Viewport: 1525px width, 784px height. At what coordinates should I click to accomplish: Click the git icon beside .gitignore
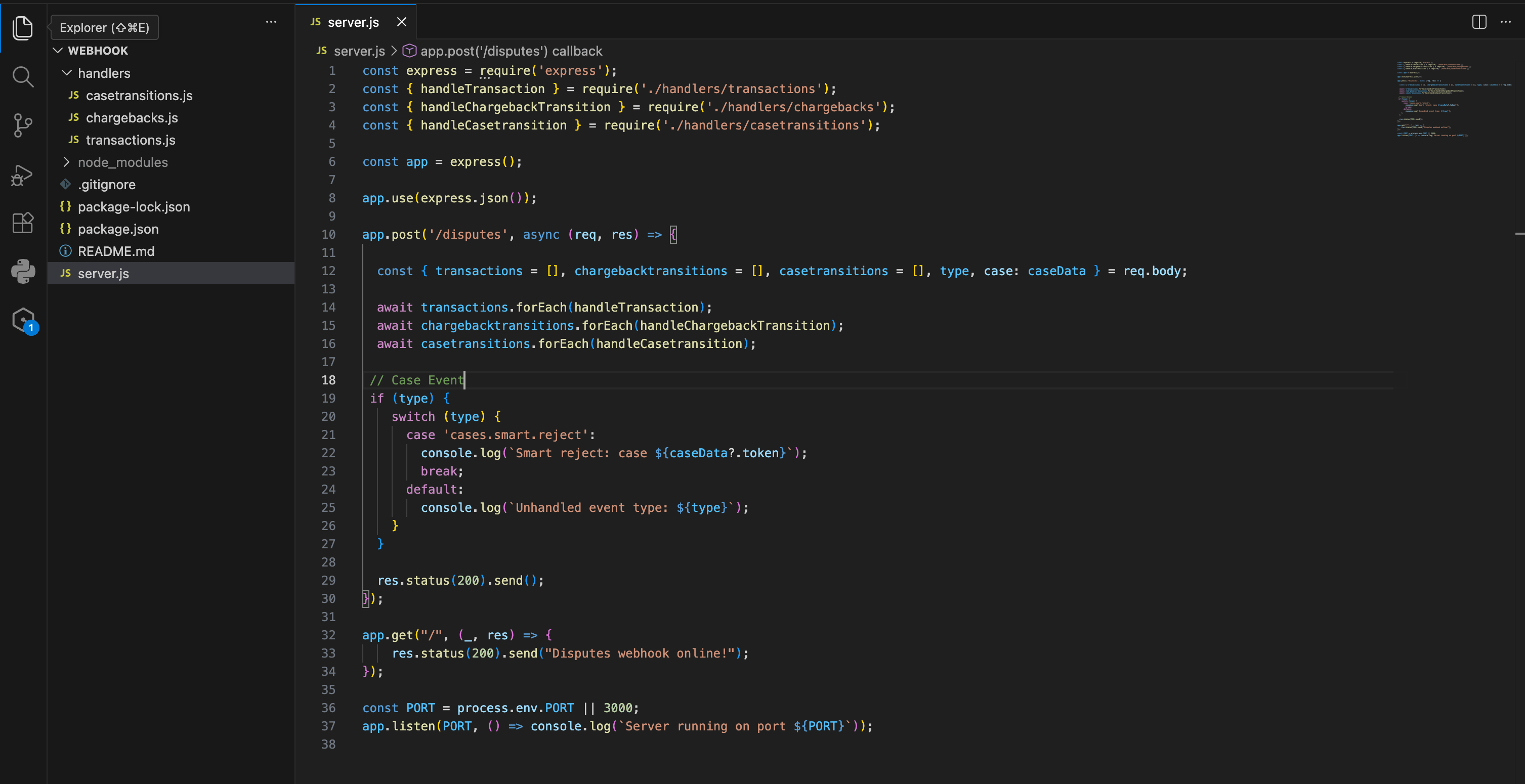(65, 185)
